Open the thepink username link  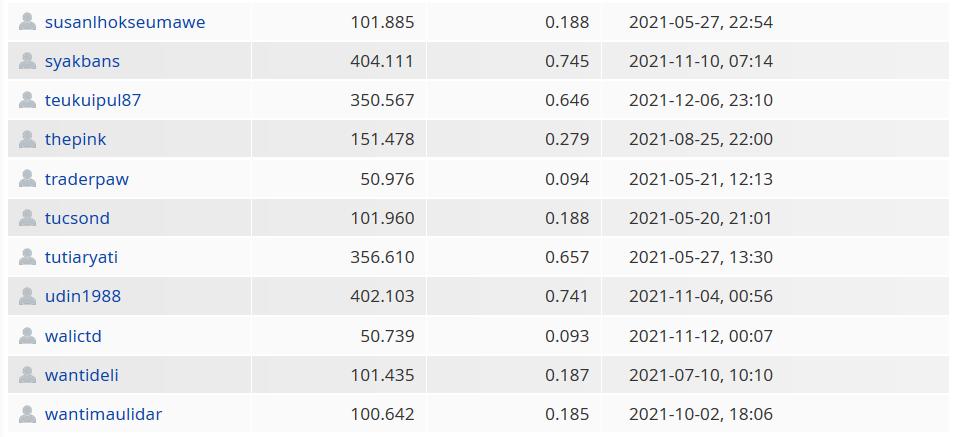[x=75, y=140]
